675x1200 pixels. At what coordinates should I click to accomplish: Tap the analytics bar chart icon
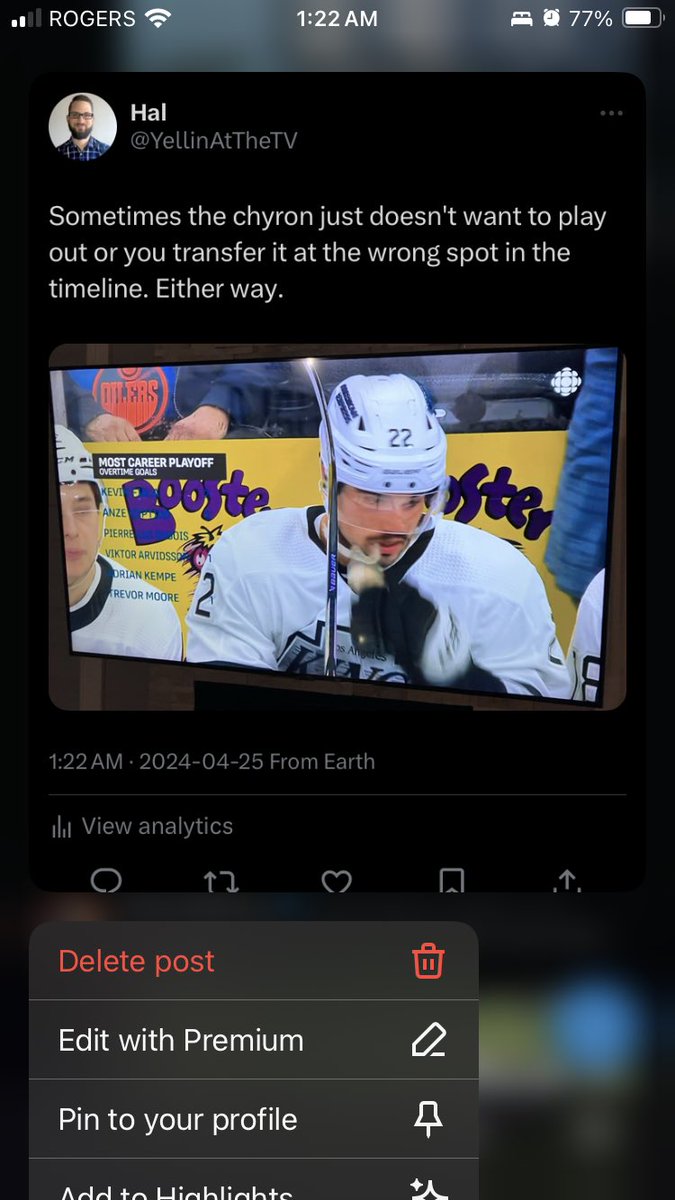62,827
